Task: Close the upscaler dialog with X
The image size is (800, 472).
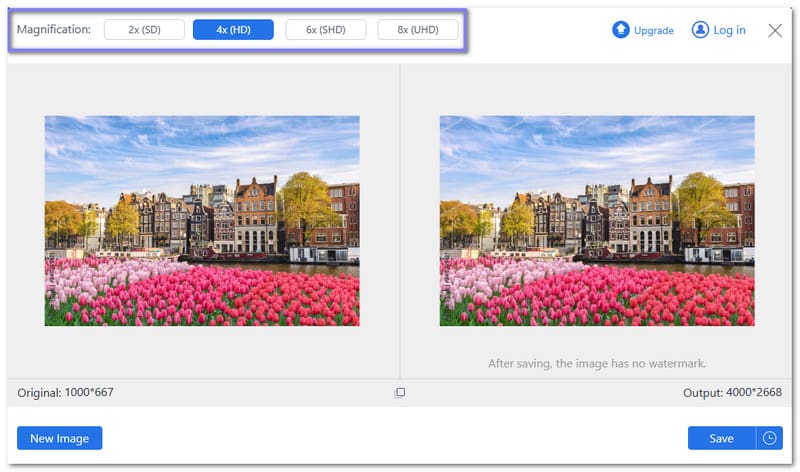Action: pos(775,30)
